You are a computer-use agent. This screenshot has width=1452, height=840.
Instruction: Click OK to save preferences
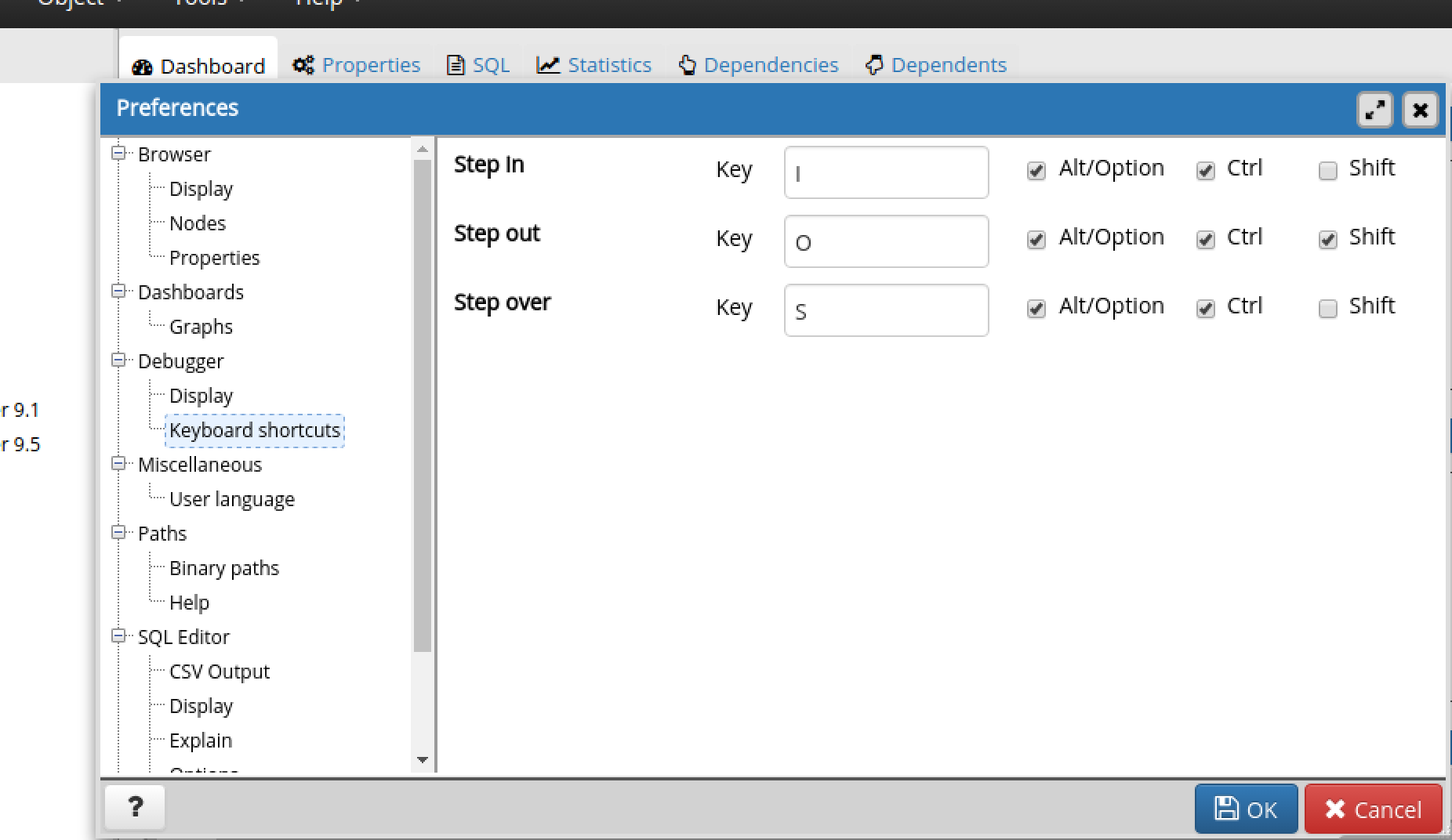[1246, 809]
